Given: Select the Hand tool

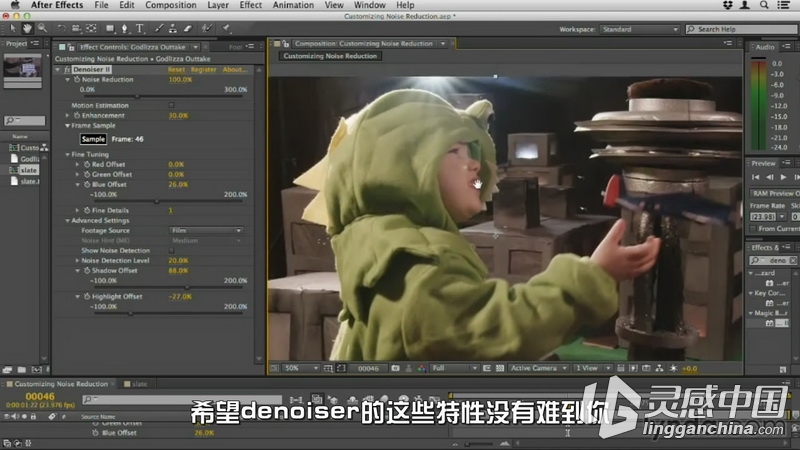Looking at the screenshot, I should [x=27, y=29].
